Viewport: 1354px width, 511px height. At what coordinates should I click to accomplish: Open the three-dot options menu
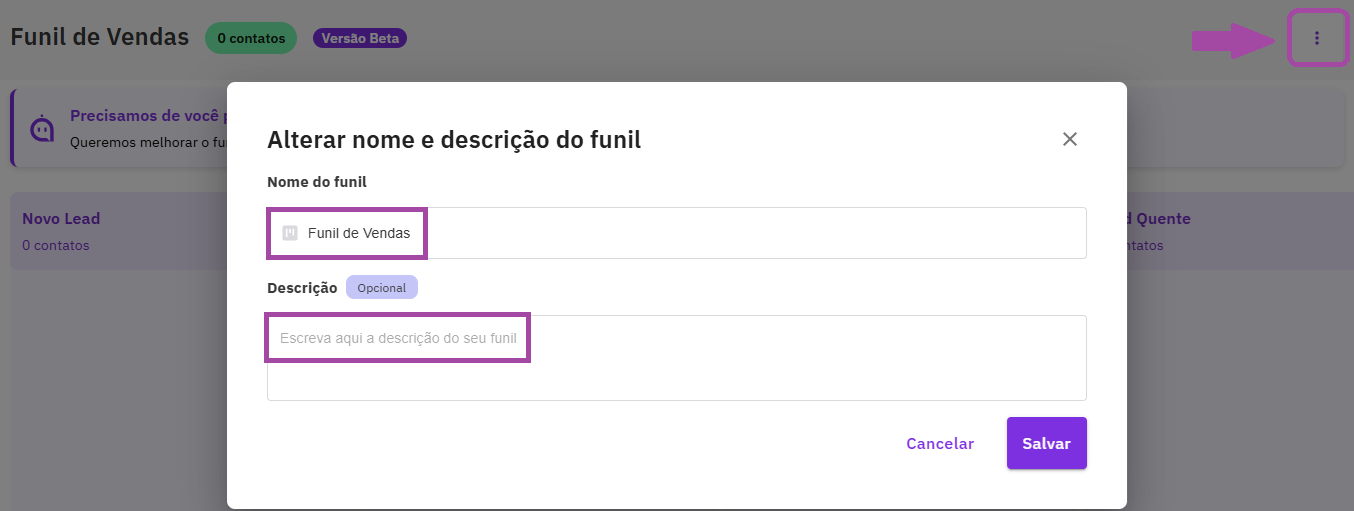pos(1317,38)
